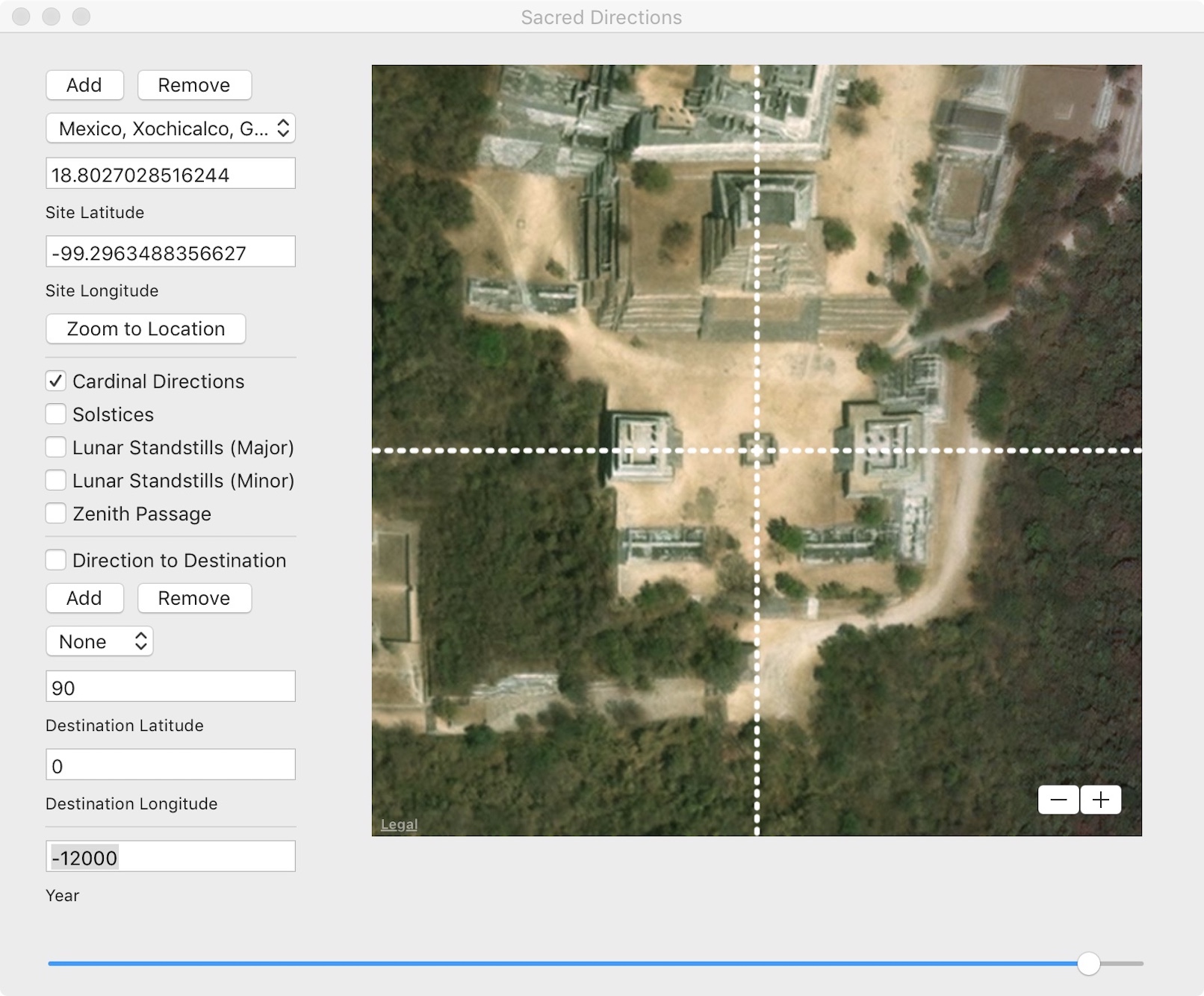Click the Add destination button
Image resolution: width=1204 pixels, height=996 pixels.
tap(84, 598)
